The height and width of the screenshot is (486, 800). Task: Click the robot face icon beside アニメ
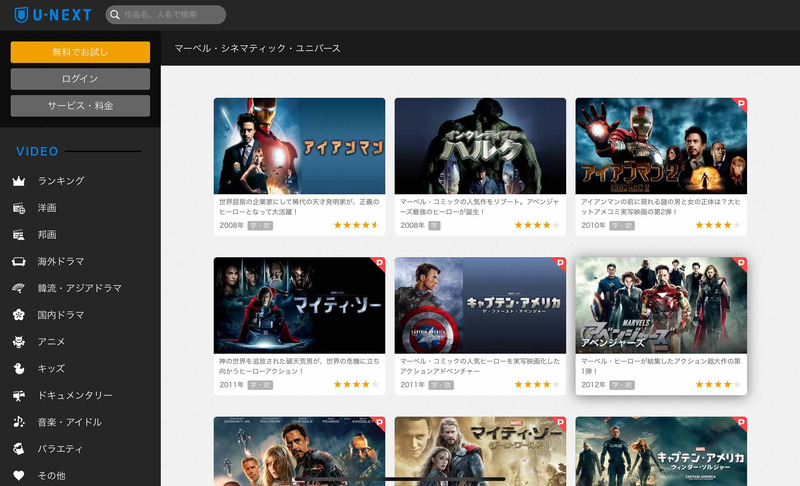click(x=19, y=342)
